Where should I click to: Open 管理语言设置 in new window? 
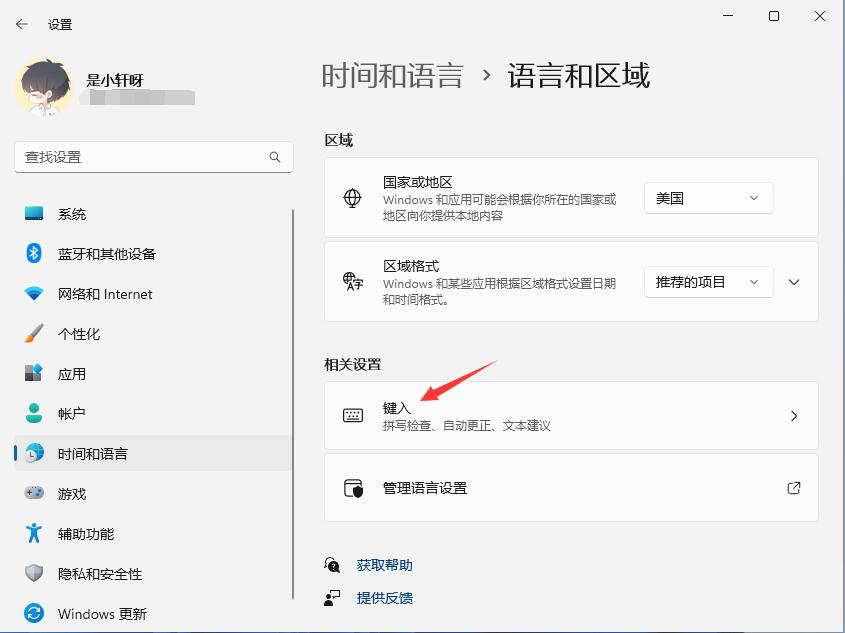coord(570,488)
